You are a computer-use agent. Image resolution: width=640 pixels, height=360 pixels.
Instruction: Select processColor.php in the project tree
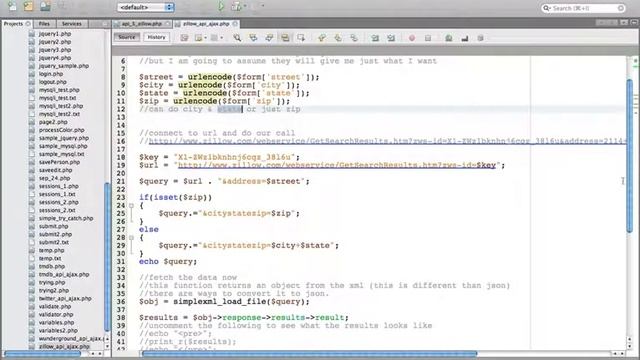click(62, 130)
